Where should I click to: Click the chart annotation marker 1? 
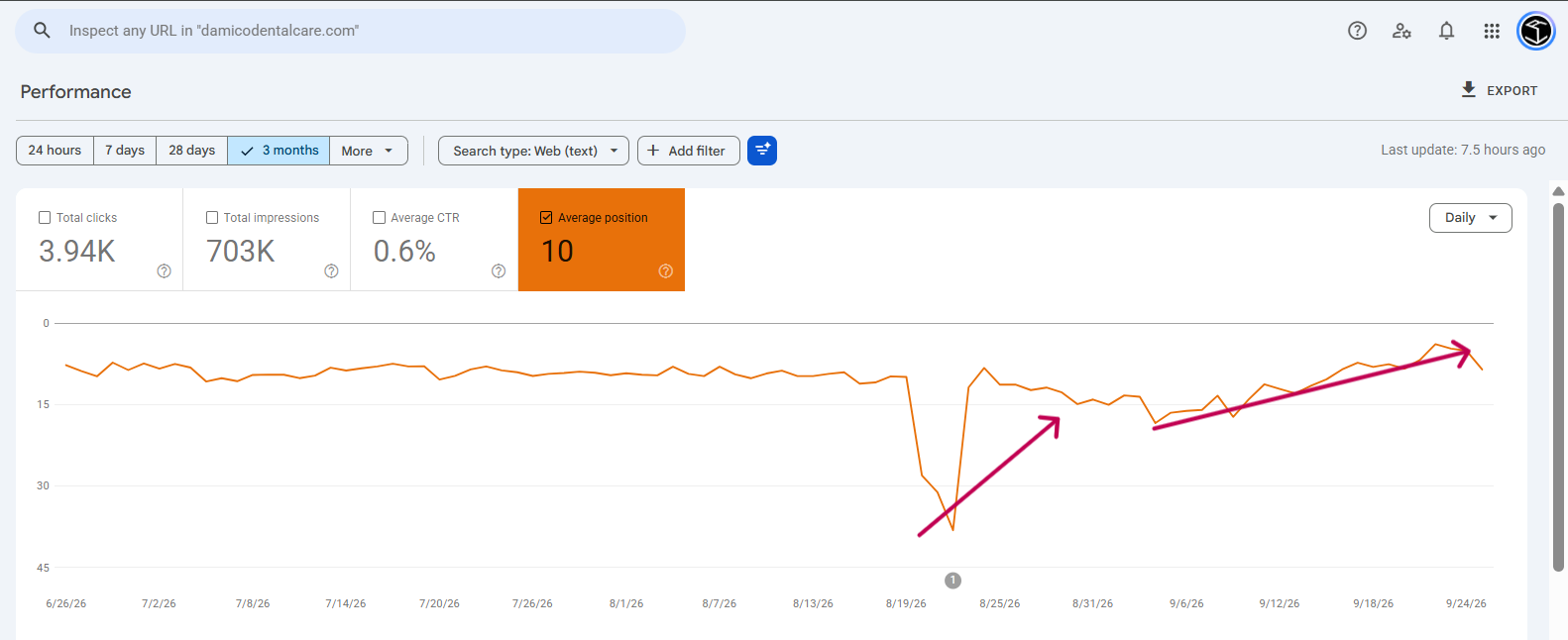(952, 581)
